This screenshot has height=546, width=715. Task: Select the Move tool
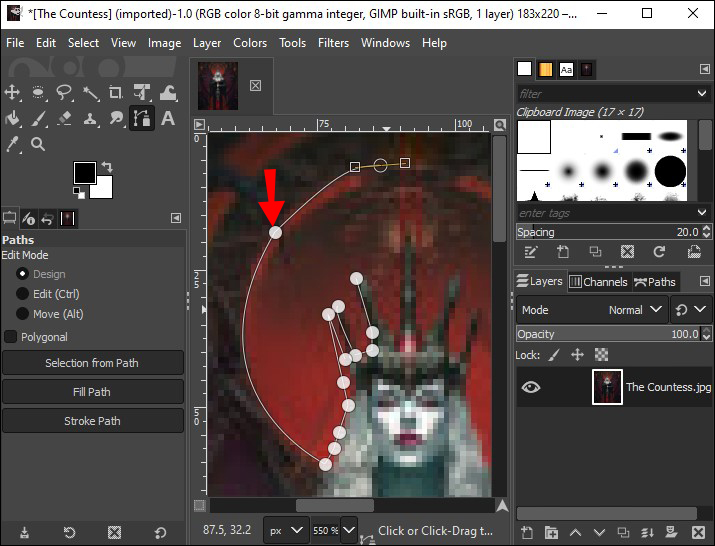pos(13,93)
